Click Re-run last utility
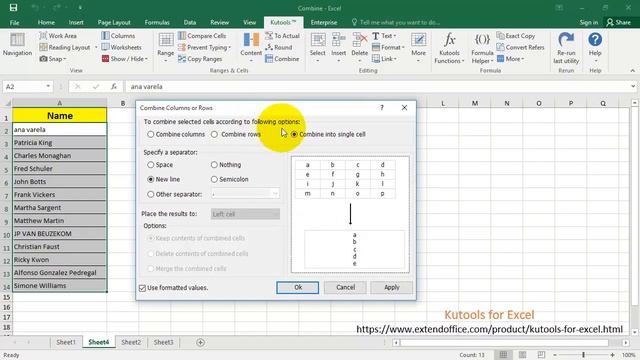Viewport: 640px width, 360px height. tap(566, 48)
